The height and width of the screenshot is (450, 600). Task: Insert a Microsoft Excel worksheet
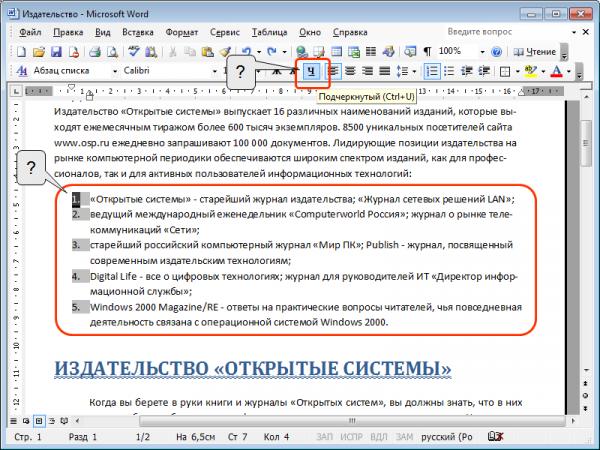353,52
